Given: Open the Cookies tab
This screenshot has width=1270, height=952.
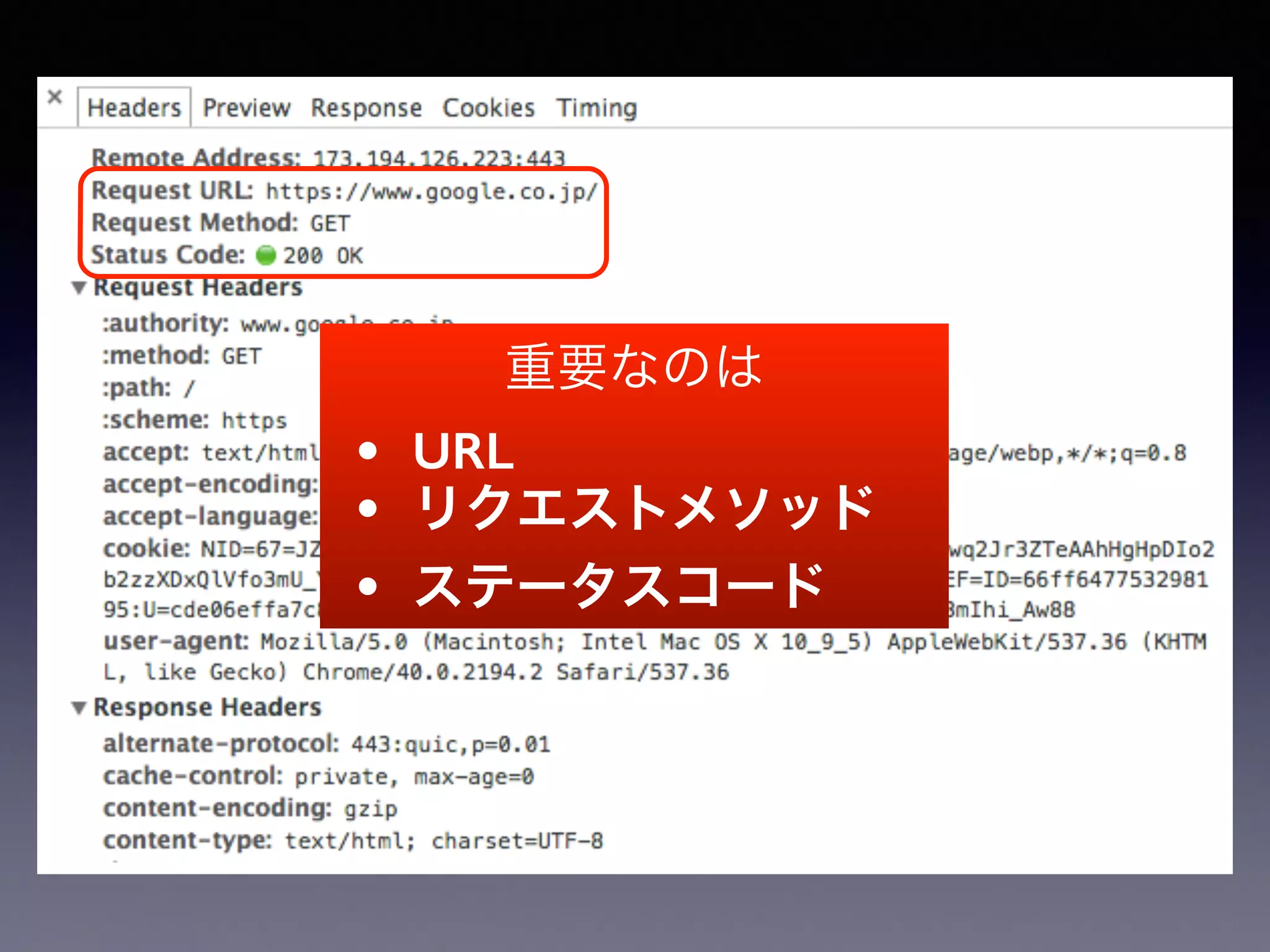Looking at the screenshot, I should tap(489, 108).
